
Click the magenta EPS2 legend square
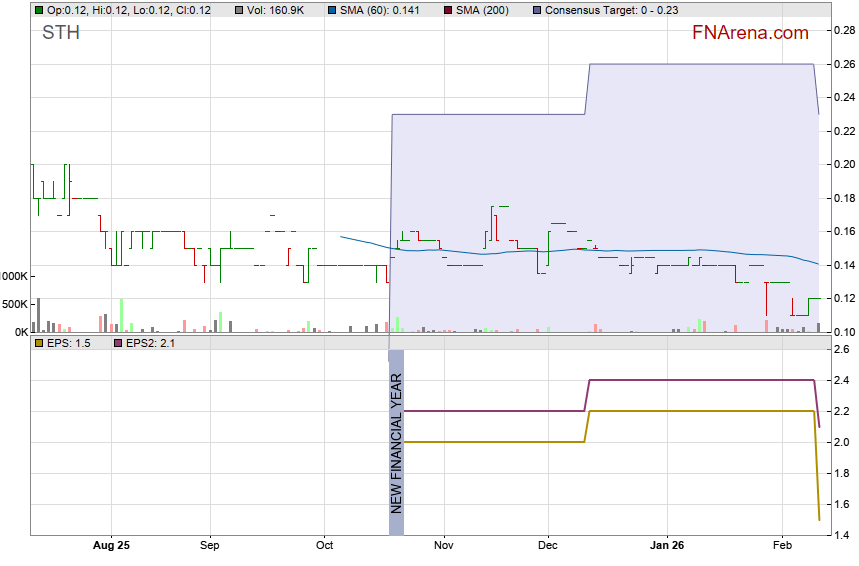tap(116, 343)
